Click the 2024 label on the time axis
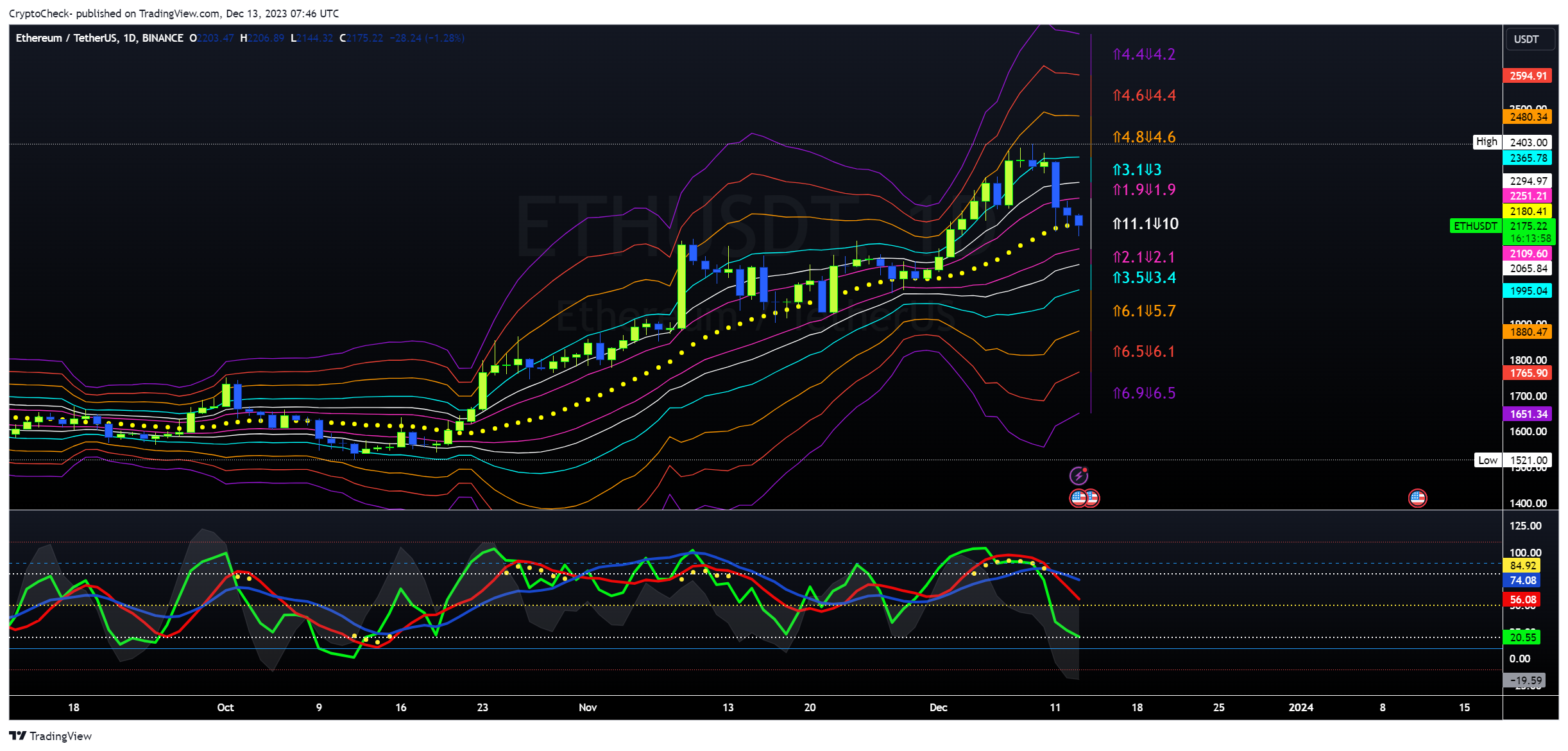The image size is (1568, 751). pyautogui.click(x=1301, y=707)
